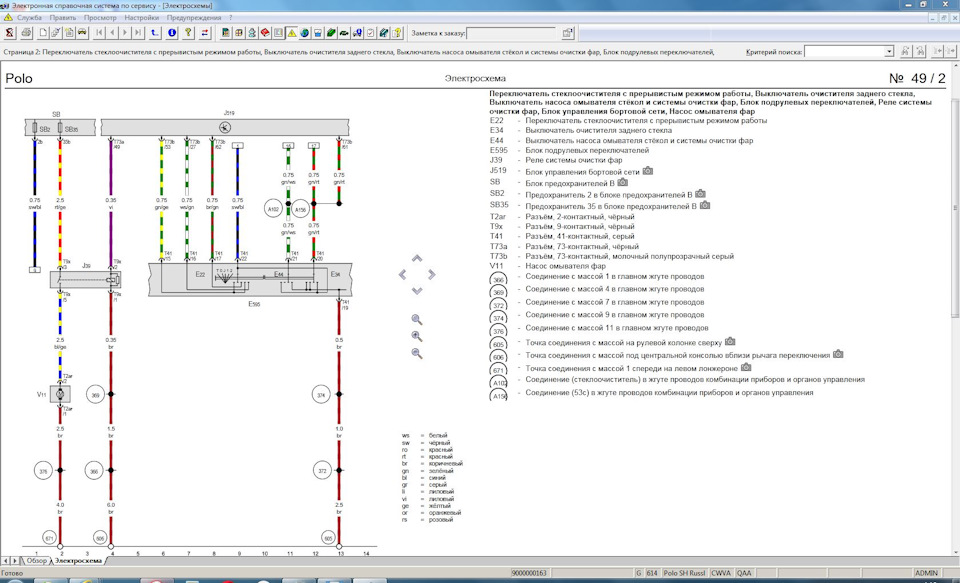Pan the diagram down with the arrow
This screenshot has height=583, width=960.
[x=417, y=291]
